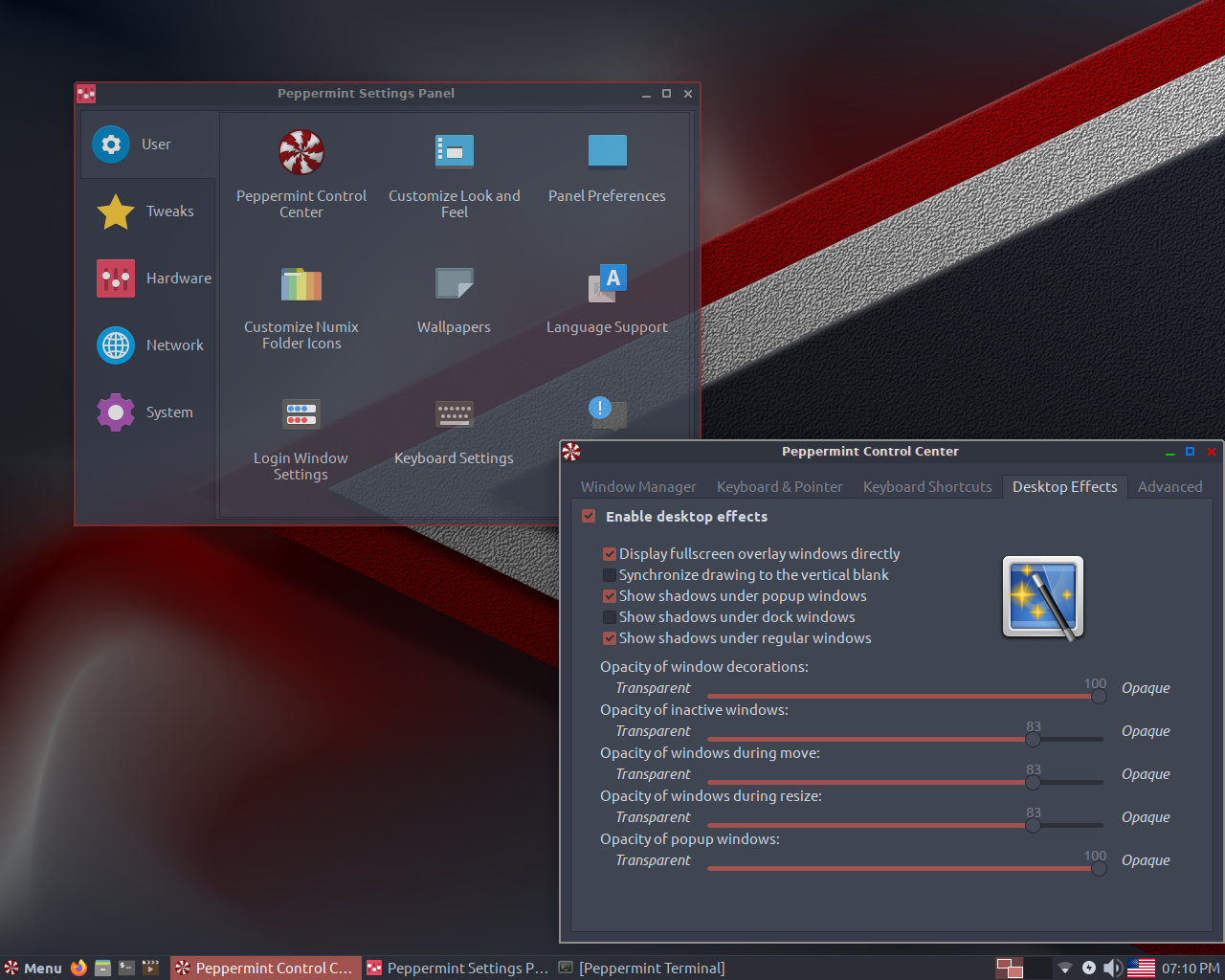Toggle Show shadows under popup windows
The height and width of the screenshot is (980, 1225).
[609, 596]
